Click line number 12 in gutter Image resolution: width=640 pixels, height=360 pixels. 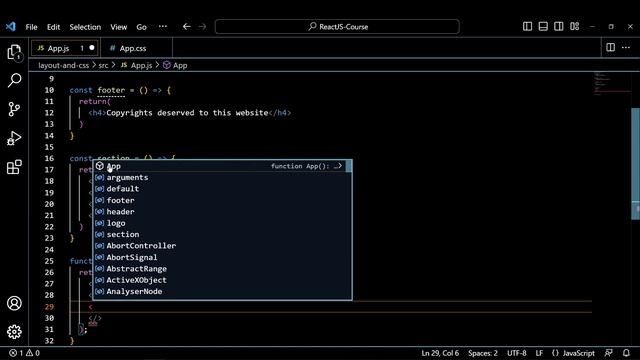tap(49, 113)
